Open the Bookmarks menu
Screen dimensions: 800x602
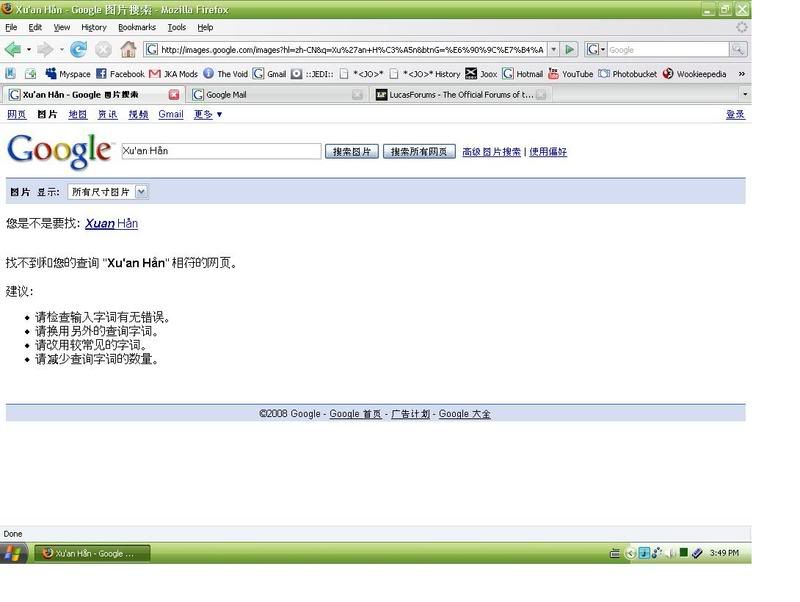137,27
